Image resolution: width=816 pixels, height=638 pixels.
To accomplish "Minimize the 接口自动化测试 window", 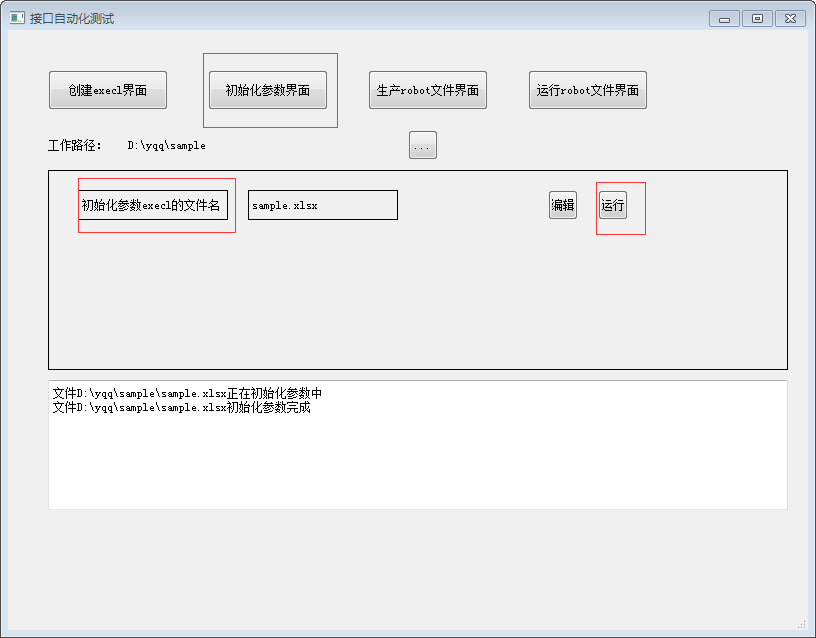I will coord(724,19).
